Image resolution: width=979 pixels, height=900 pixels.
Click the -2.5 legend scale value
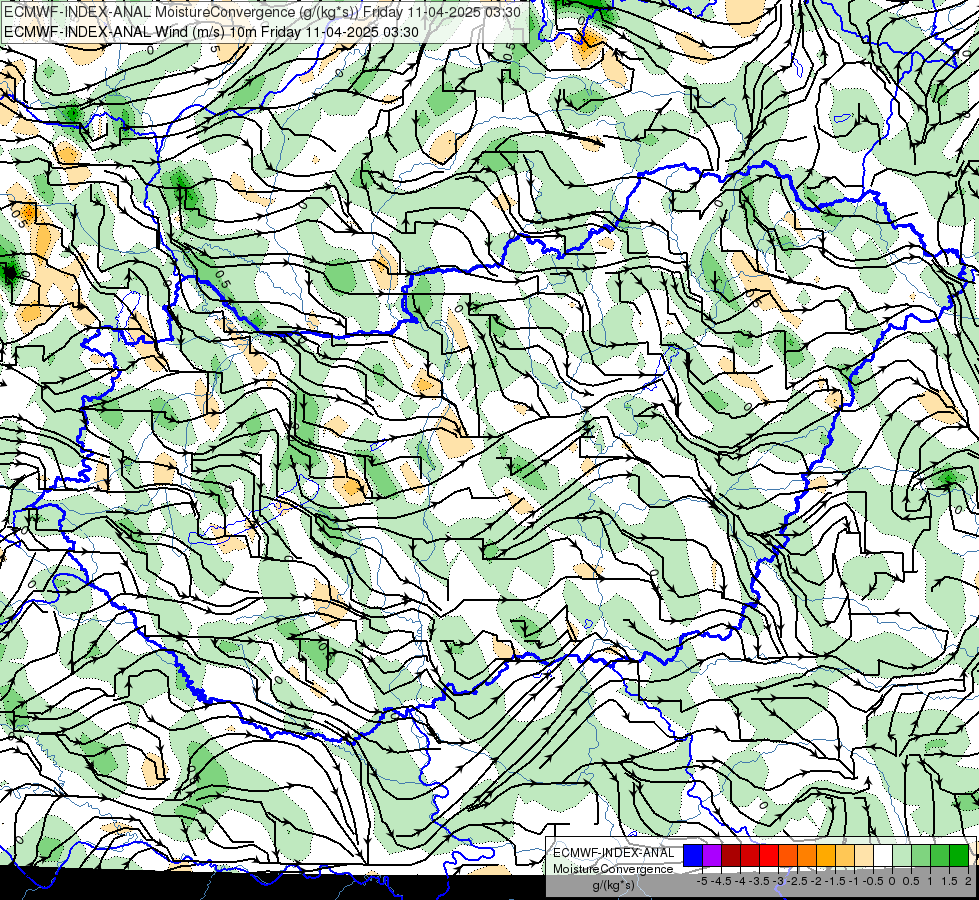pyautogui.click(x=797, y=881)
